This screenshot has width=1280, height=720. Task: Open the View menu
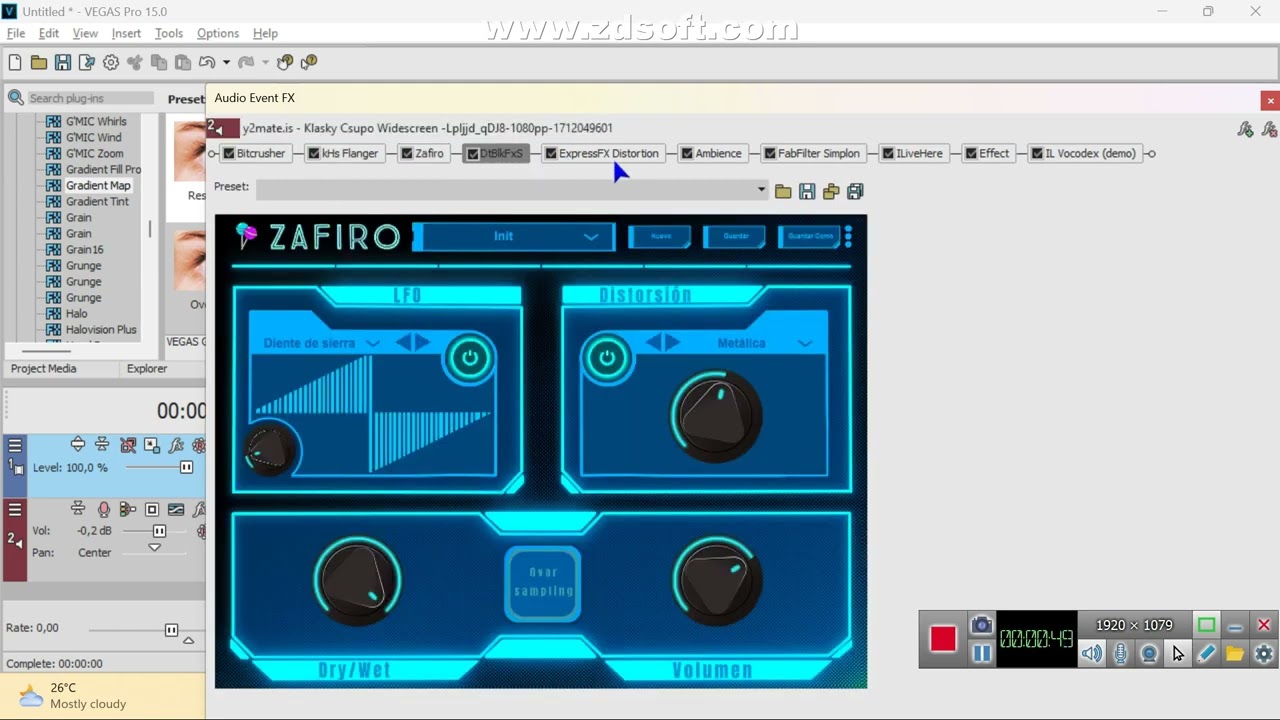tap(85, 33)
